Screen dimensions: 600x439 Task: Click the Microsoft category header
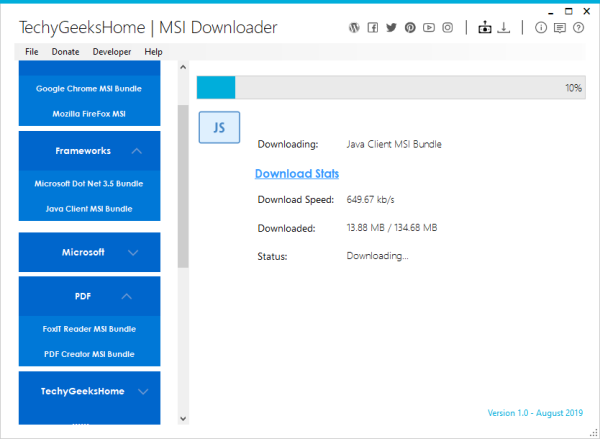point(89,252)
